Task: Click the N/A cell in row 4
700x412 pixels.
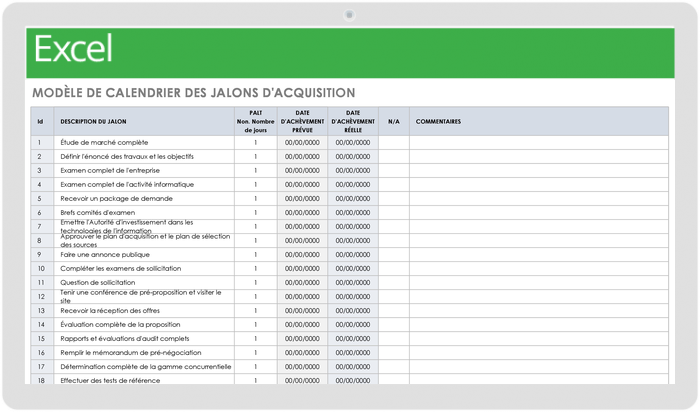Action: [x=394, y=185]
